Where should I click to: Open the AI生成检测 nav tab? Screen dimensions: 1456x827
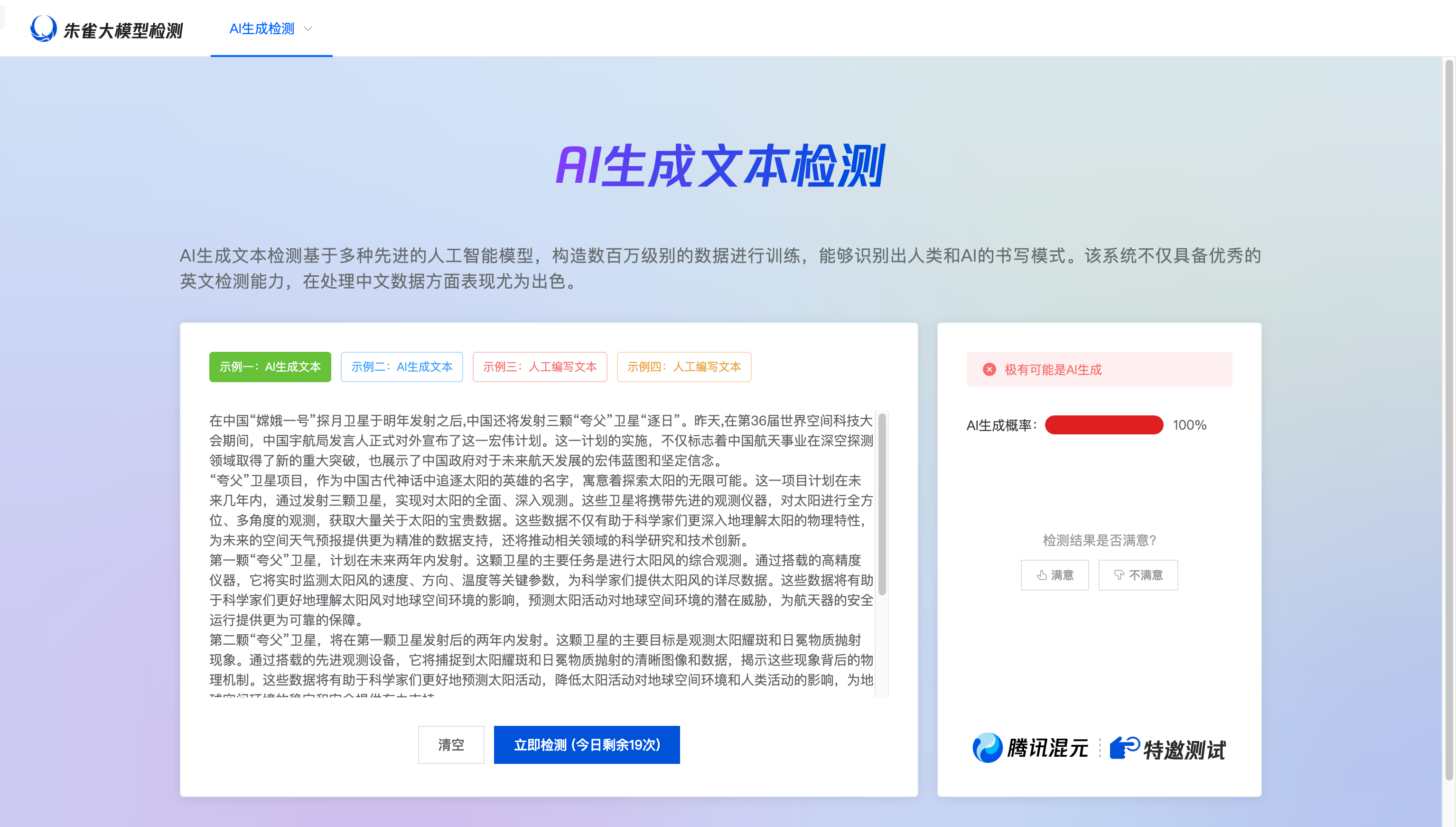tap(261, 29)
